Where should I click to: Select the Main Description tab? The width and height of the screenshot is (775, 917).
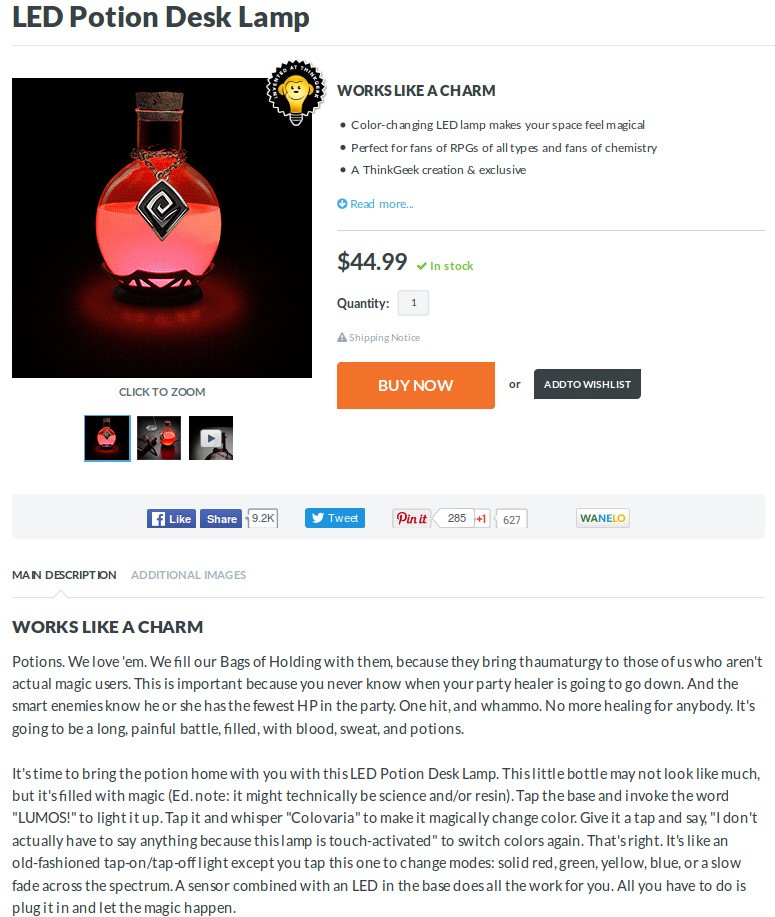tap(64, 575)
